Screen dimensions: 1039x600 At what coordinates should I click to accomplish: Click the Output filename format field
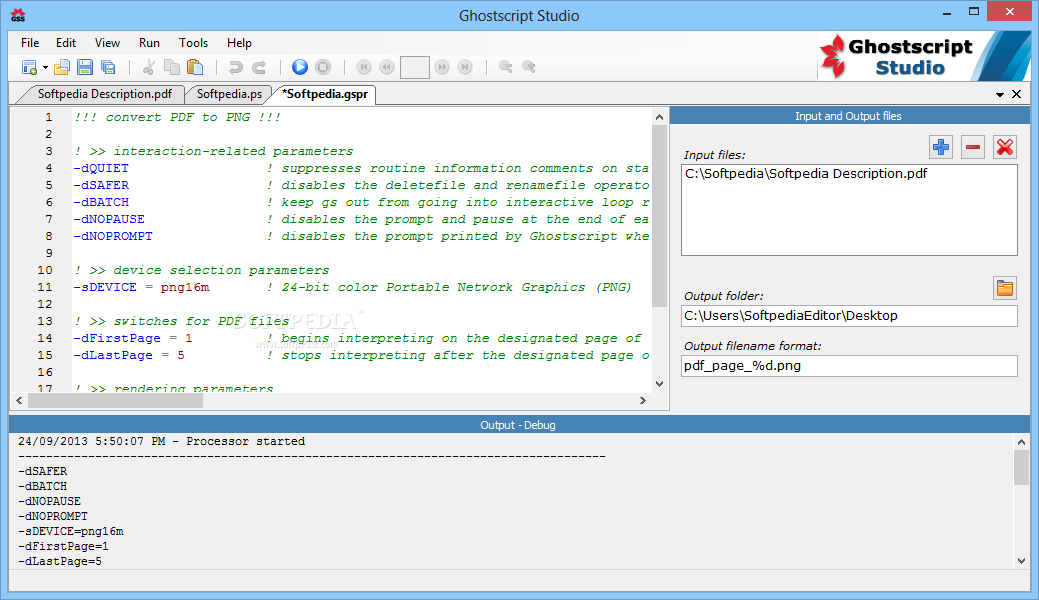[849, 365]
